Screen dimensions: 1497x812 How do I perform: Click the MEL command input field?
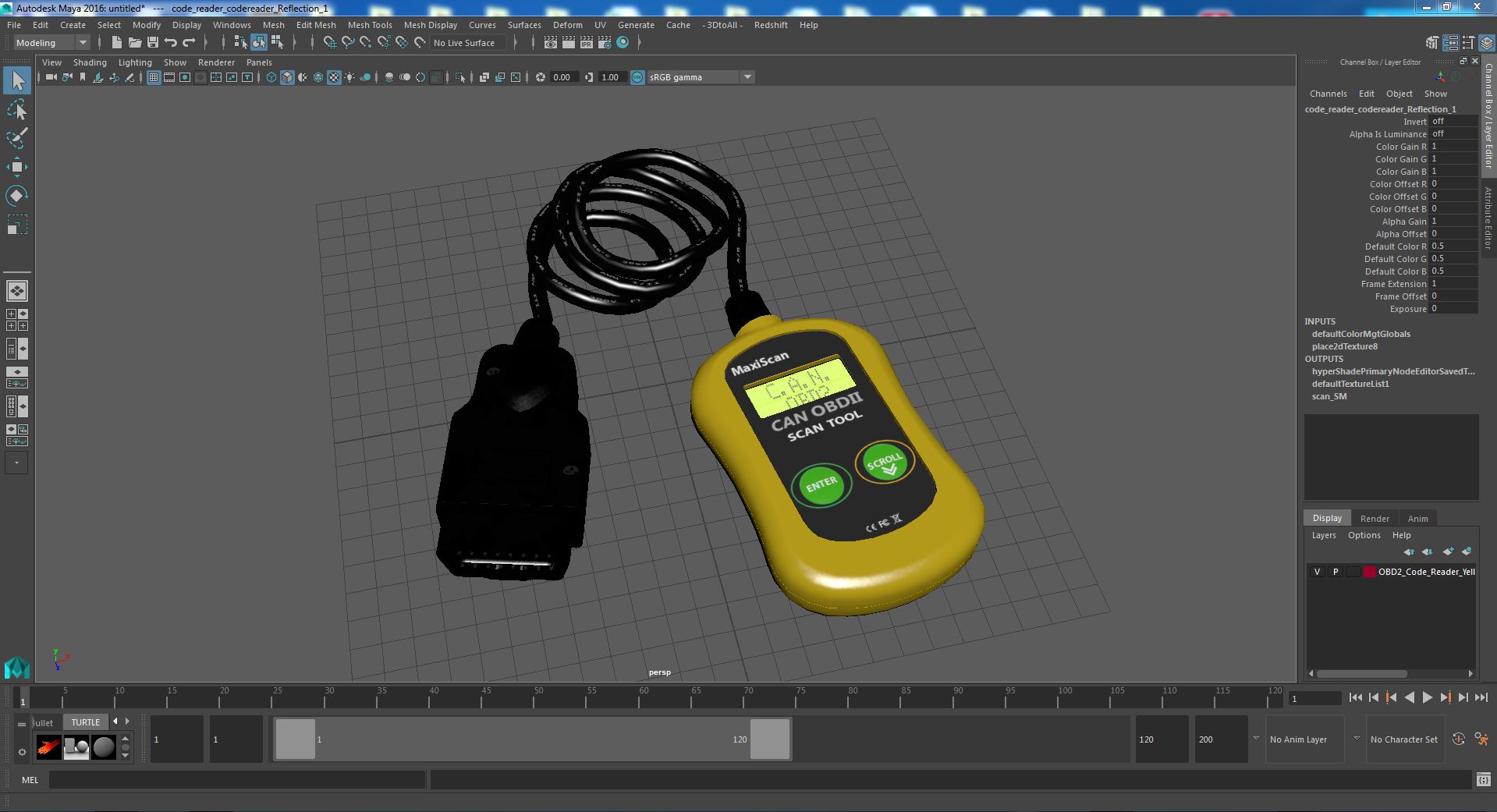[x=237, y=779]
